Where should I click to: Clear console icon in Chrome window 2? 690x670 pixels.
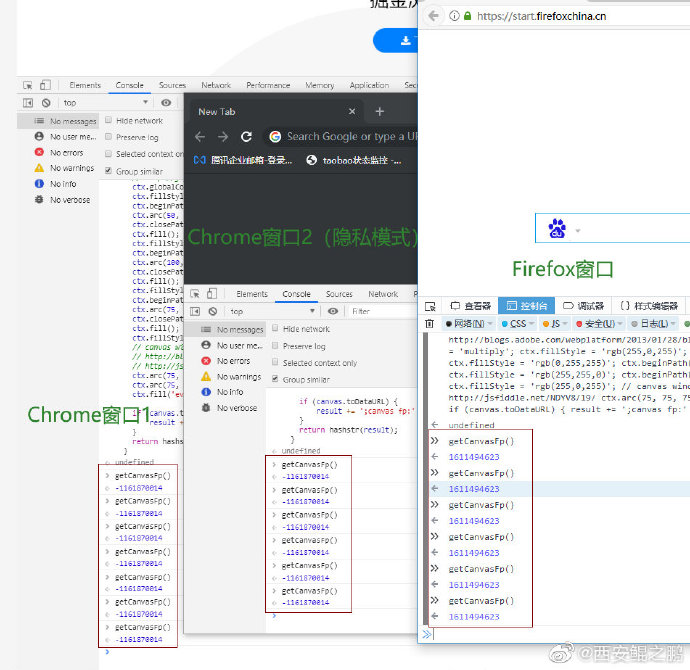click(x=213, y=311)
